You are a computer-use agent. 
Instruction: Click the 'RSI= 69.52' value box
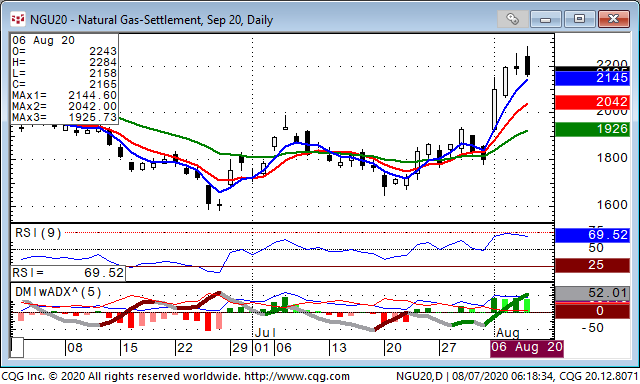[68, 273]
